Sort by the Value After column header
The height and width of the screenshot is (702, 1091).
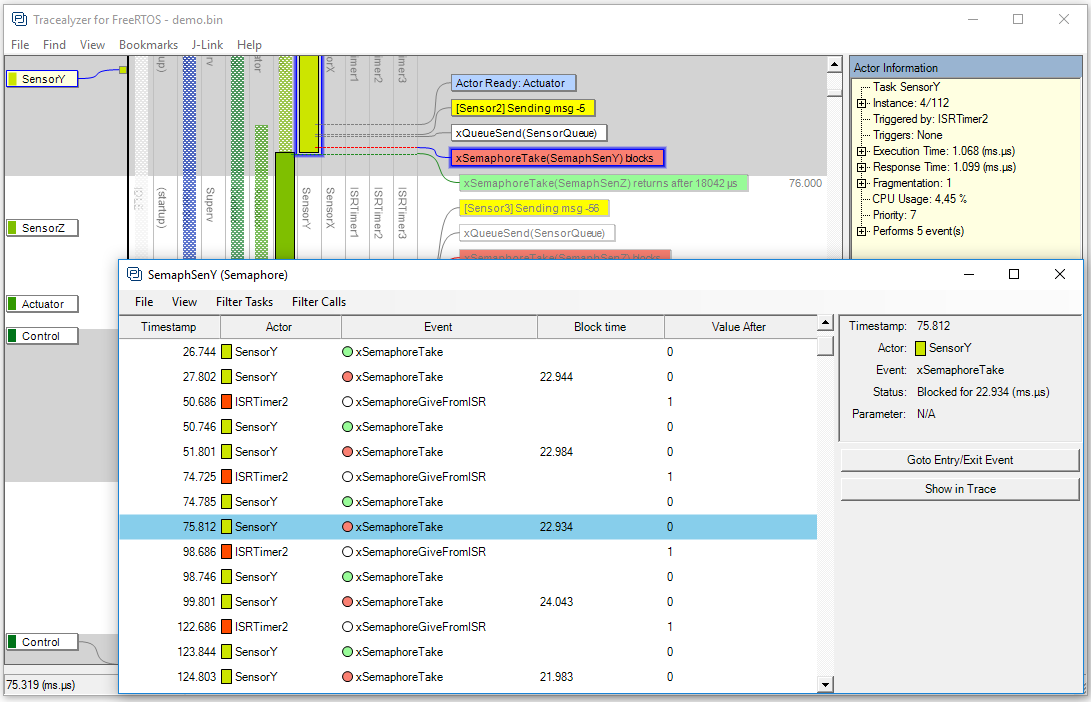(x=740, y=327)
